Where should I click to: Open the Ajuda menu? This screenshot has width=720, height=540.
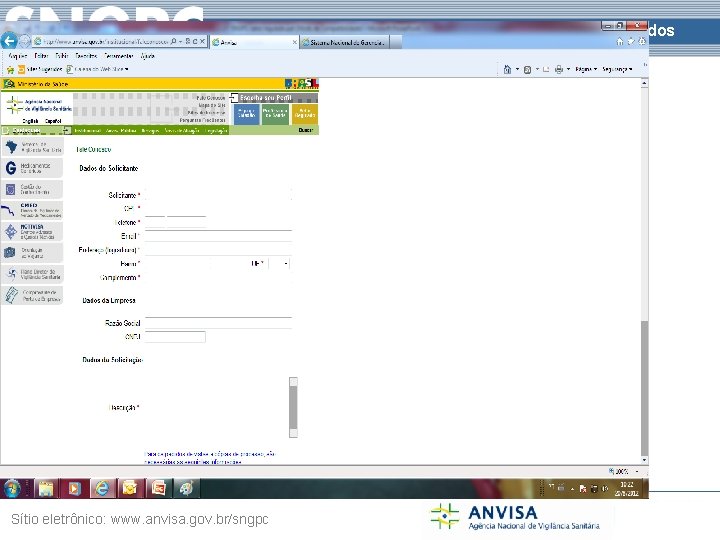147,56
